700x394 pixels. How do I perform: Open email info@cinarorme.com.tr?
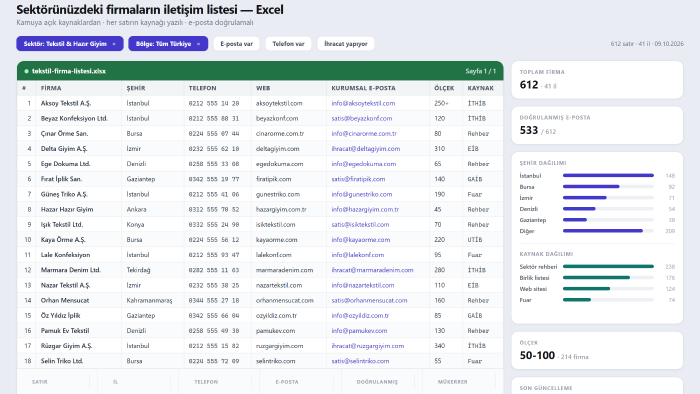tap(364, 133)
